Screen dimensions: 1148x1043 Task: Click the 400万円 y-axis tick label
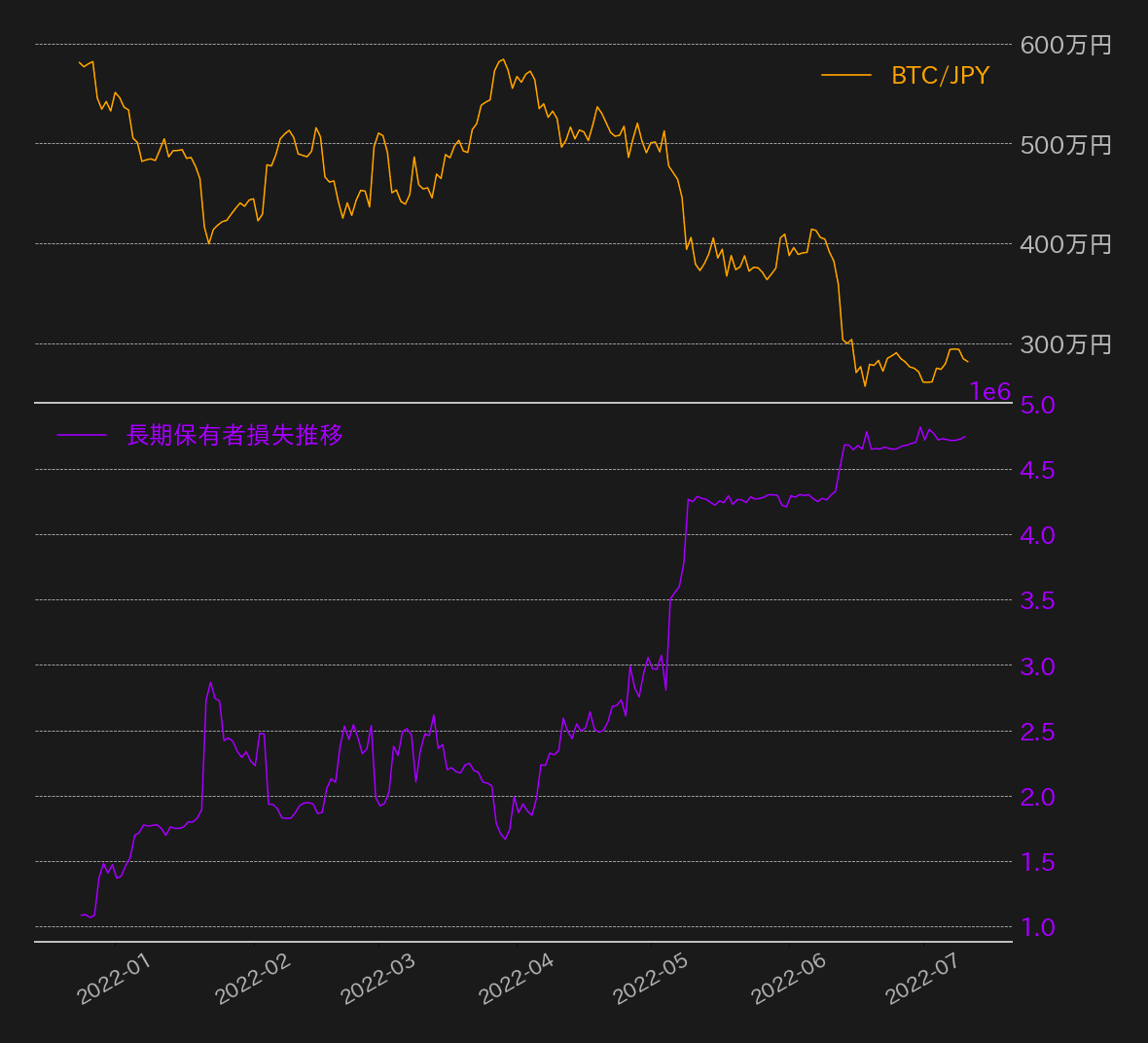coord(1065,244)
